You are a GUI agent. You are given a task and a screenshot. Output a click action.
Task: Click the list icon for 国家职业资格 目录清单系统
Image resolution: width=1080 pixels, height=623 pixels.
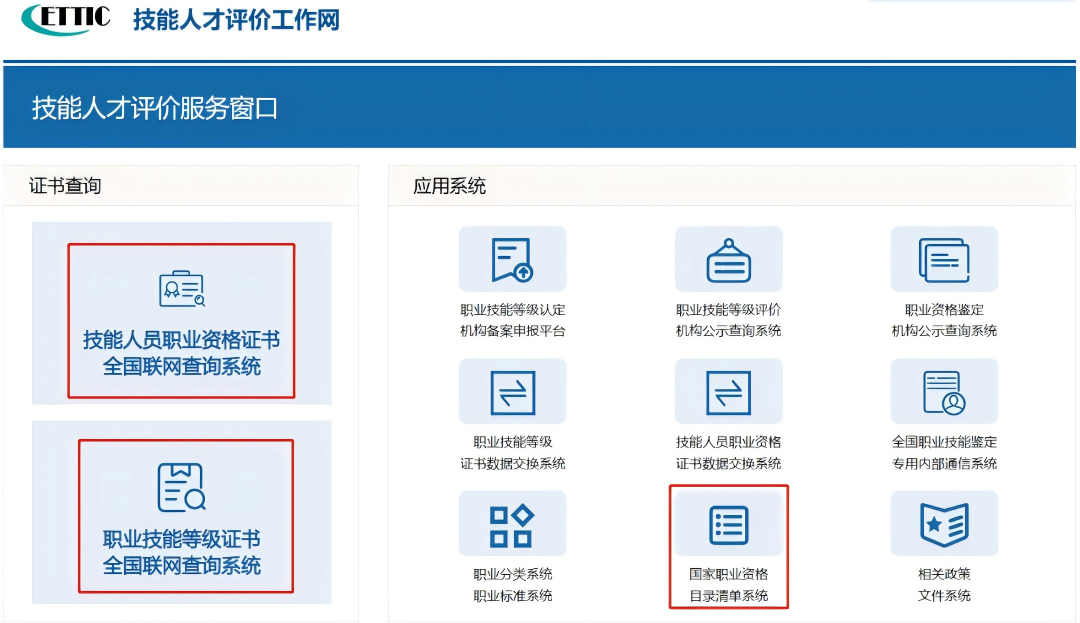[x=728, y=524]
